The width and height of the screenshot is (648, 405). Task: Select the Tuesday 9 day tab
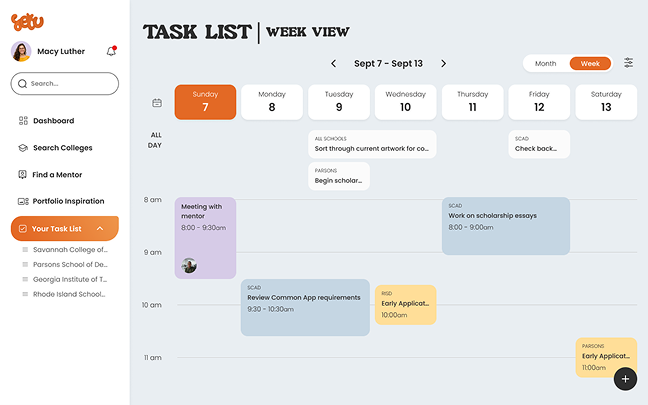tap(339, 102)
